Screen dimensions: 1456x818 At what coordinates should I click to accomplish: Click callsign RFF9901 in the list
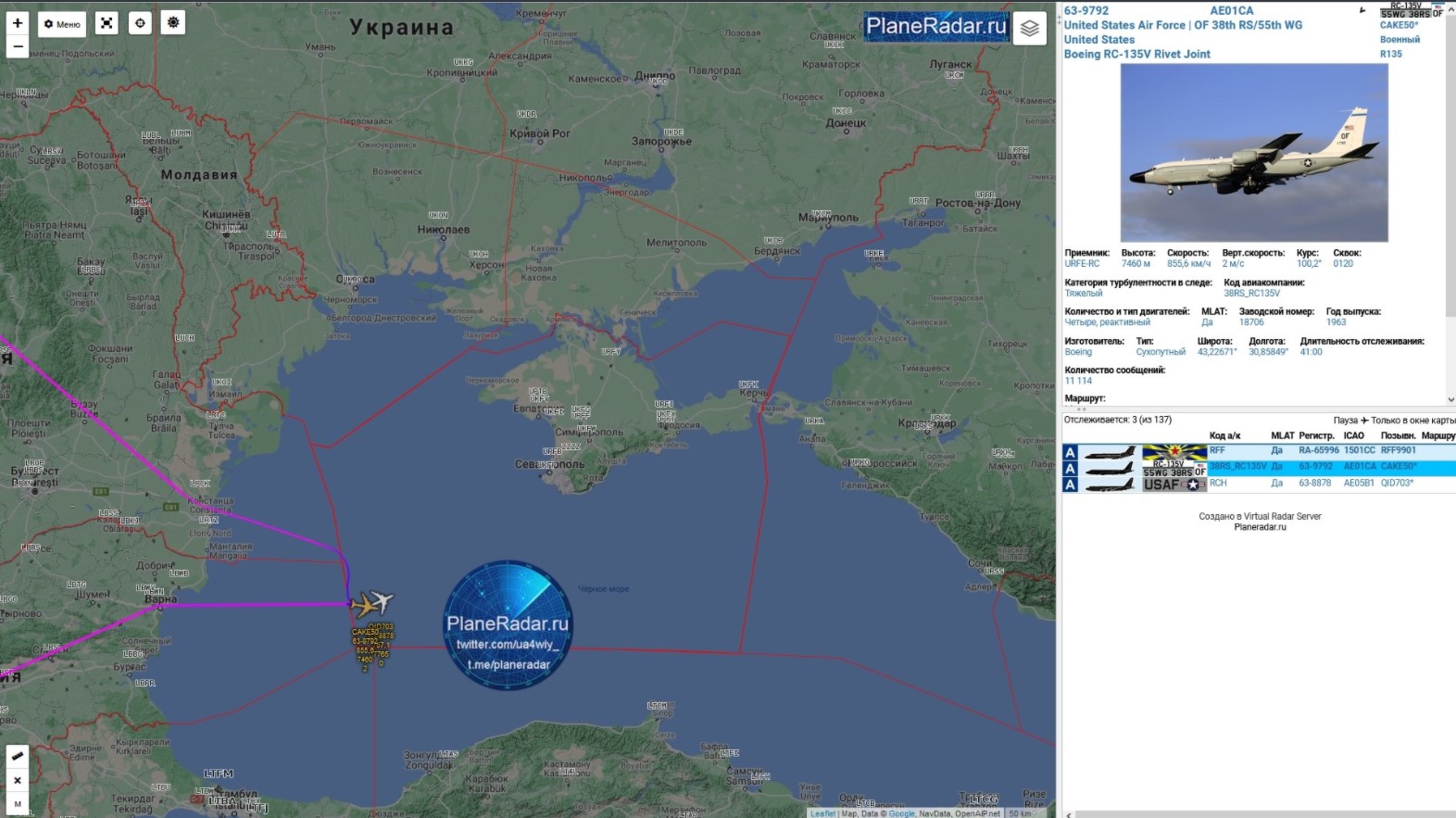pos(1399,450)
